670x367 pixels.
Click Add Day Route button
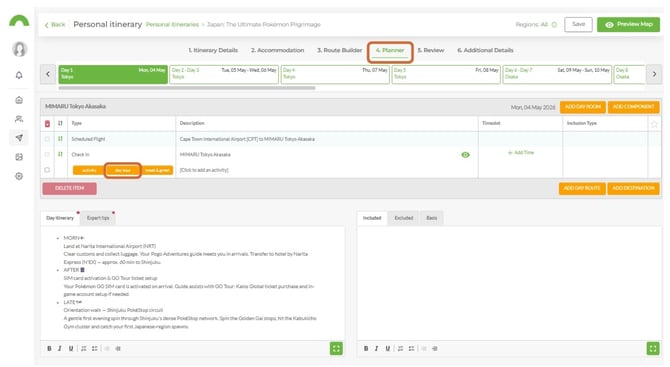(582, 188)
